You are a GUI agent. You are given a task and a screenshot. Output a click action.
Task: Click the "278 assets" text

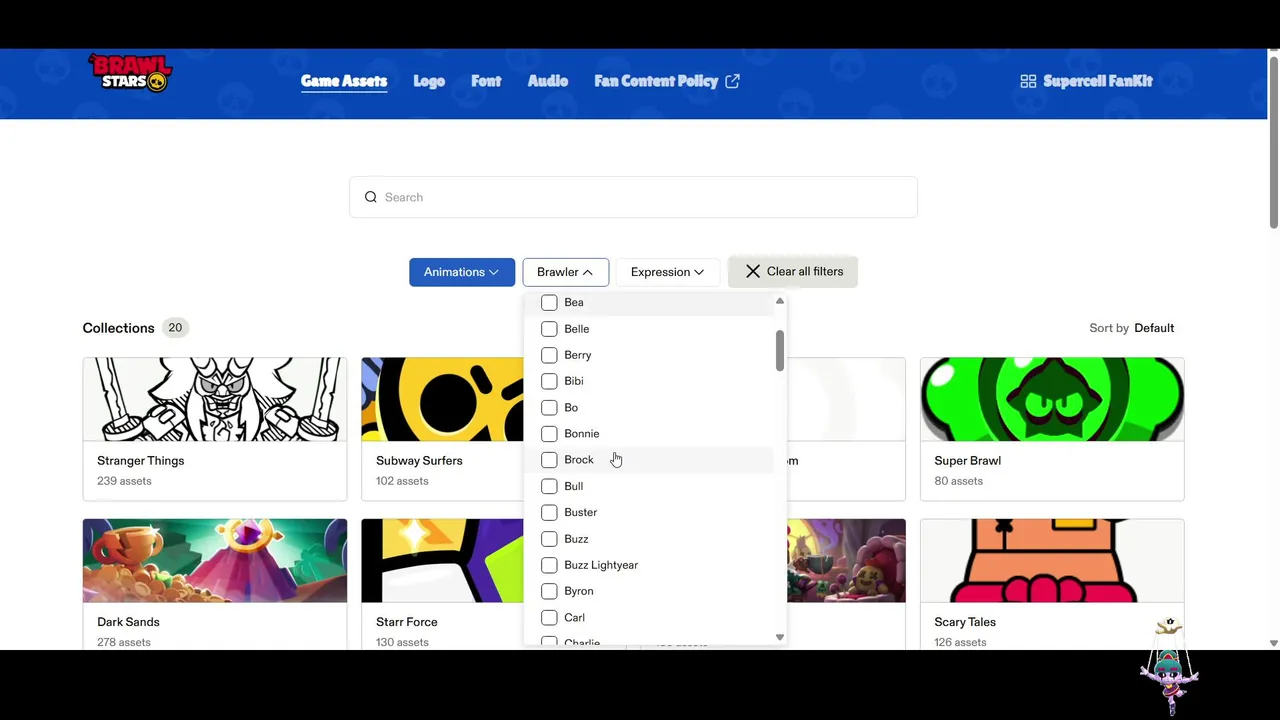(x=124, y=642)
